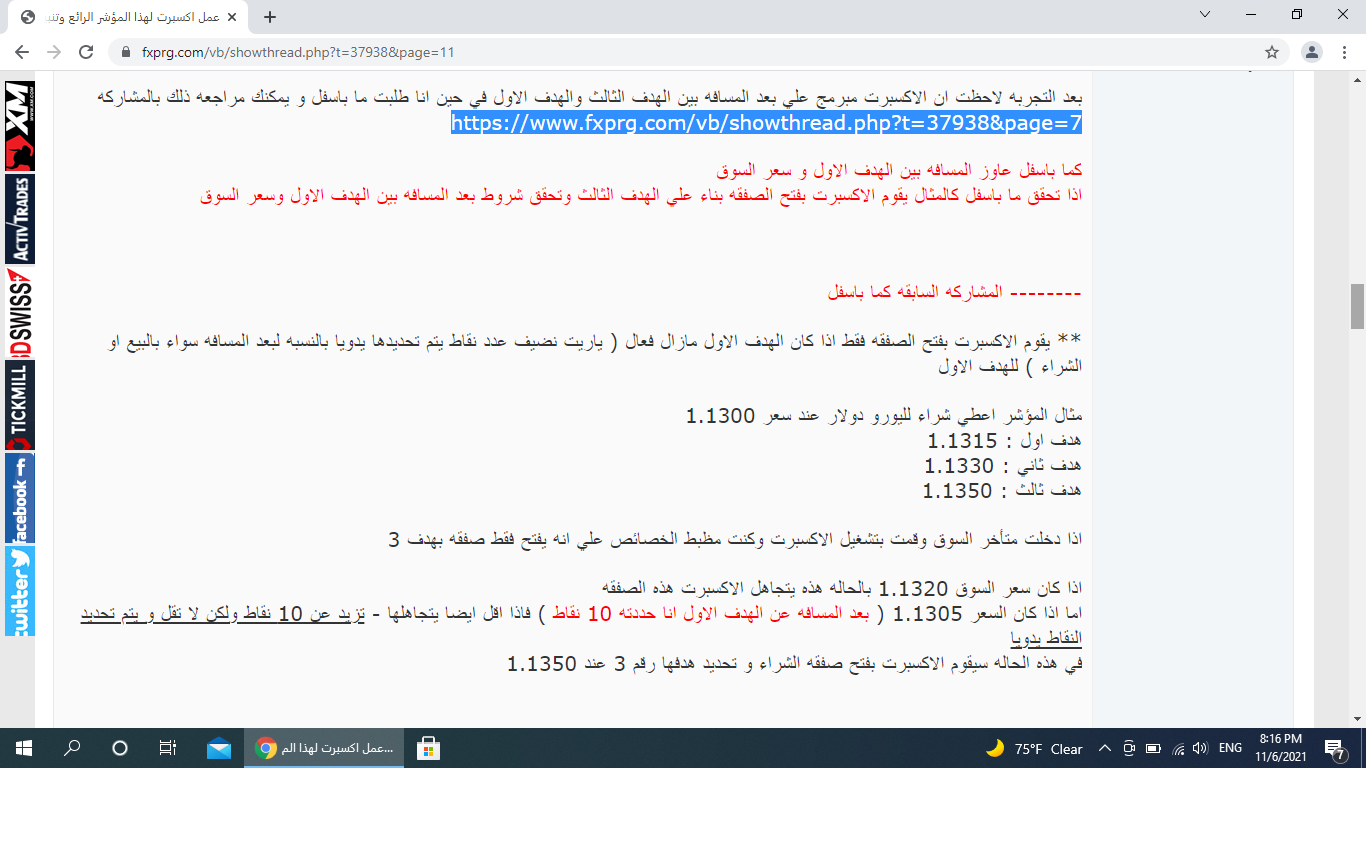The image size is (1366, 842).
Task: Open the Chrome profile avatar icon
Action: [1312, 52]
